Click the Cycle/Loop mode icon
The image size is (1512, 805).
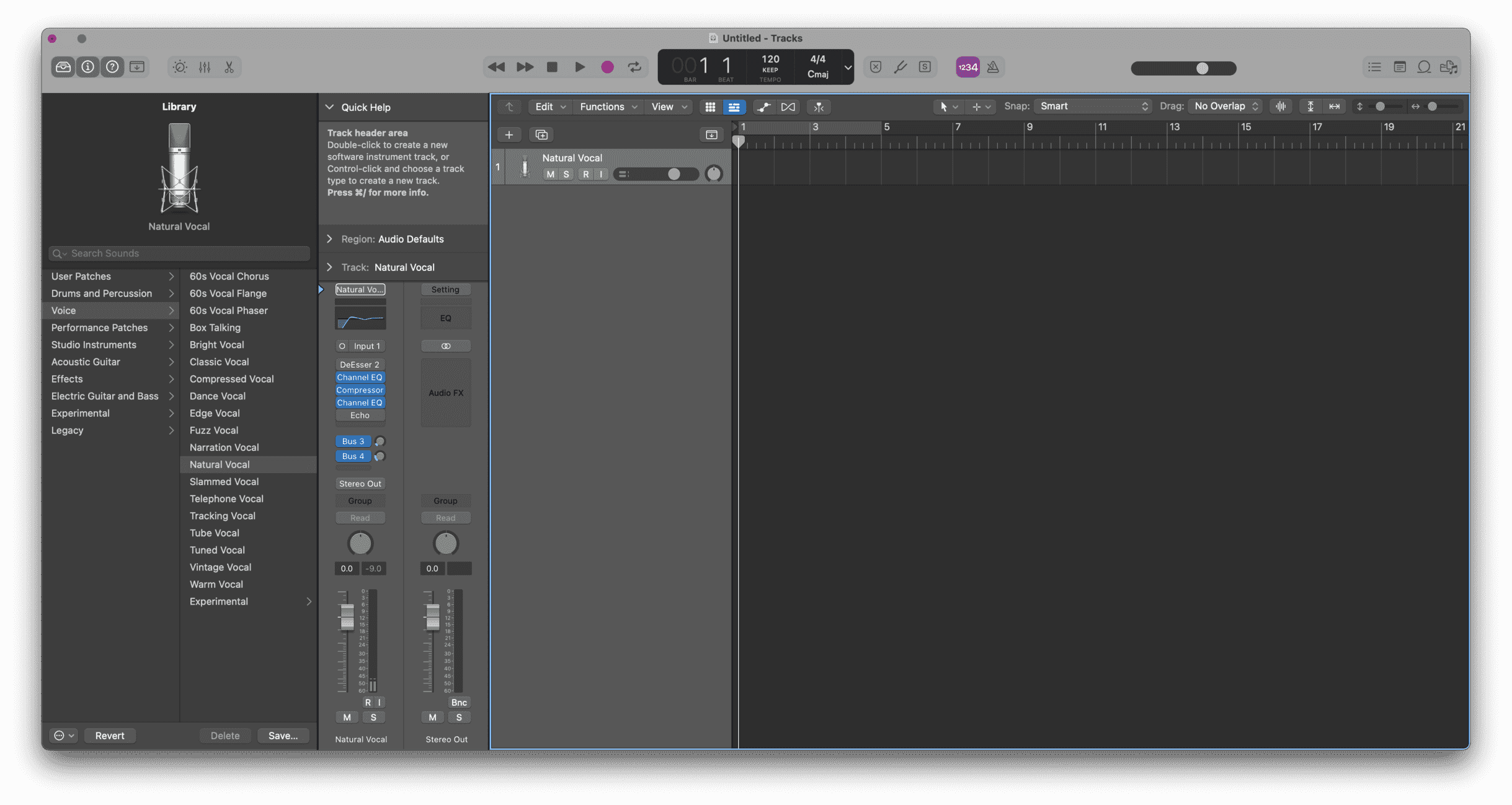(x=635, y=67)
